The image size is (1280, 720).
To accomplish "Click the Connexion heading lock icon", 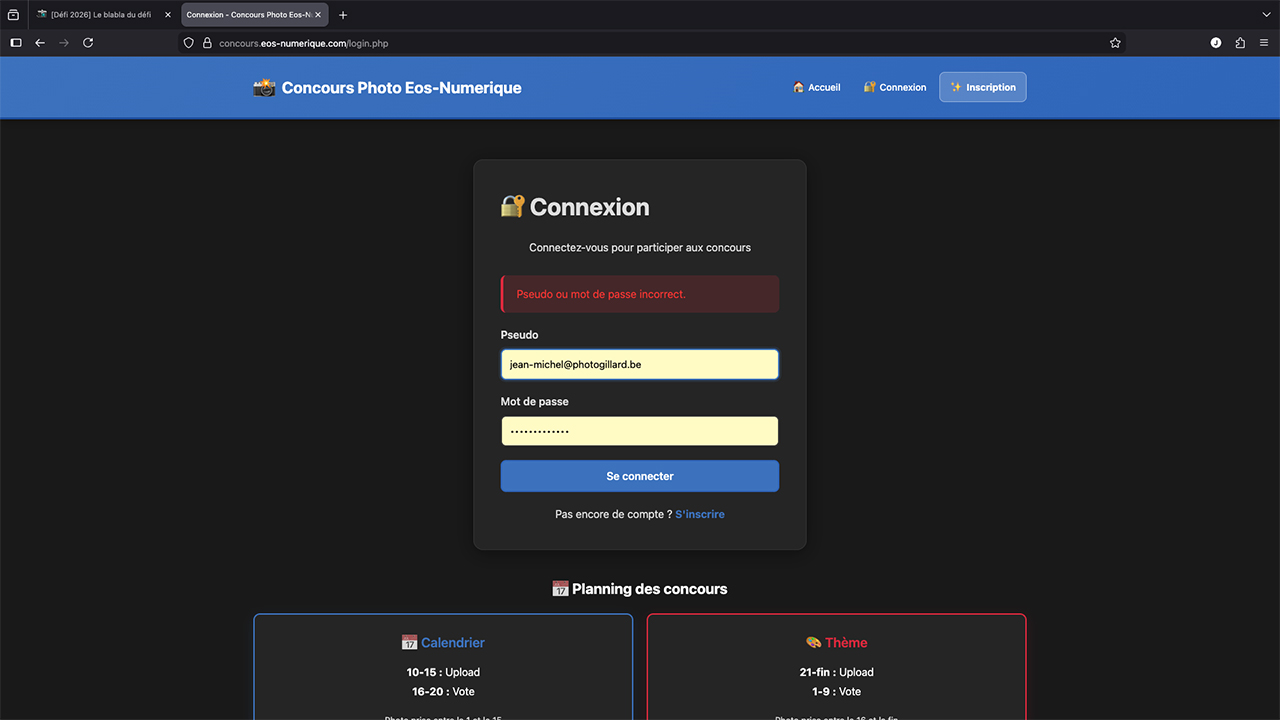I will pos(512,207).
